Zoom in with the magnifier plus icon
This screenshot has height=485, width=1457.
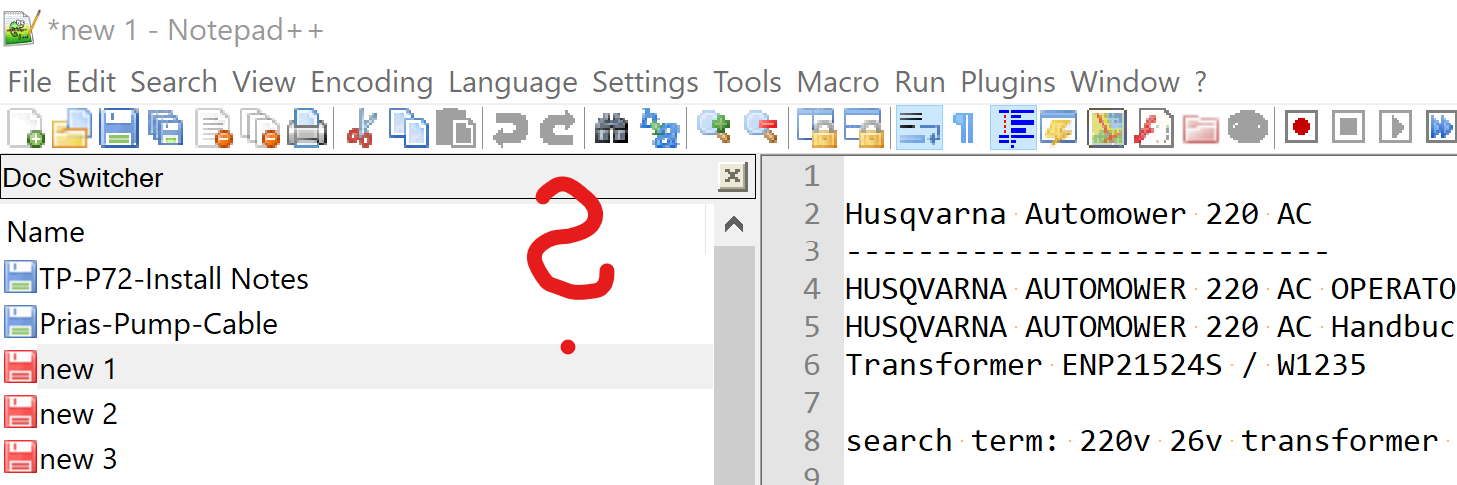tap(714, 129)
